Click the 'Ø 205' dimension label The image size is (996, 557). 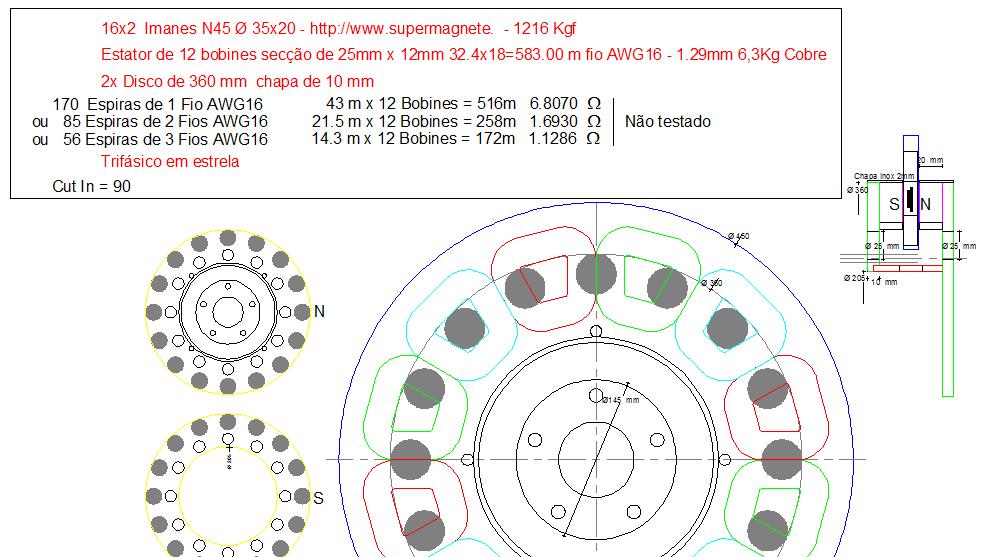coord(854,278)
